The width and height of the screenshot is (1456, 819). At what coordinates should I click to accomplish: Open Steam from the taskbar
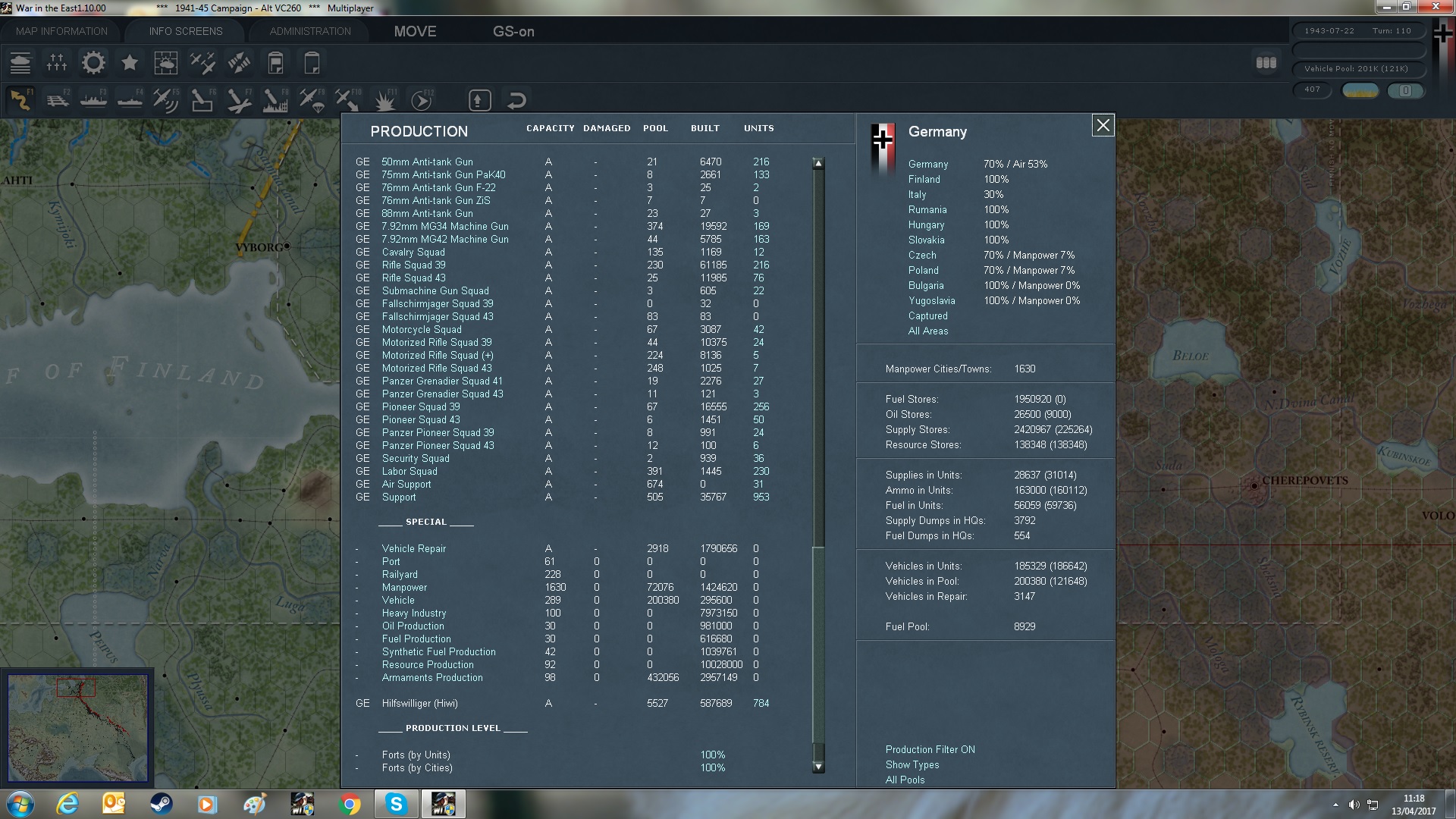(161, 804)
